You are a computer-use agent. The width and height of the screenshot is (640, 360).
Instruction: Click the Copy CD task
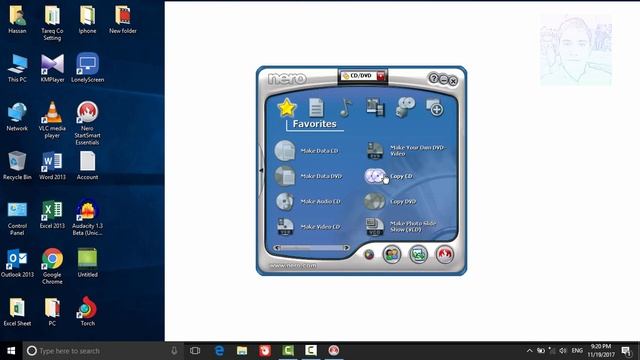point(389,176)
